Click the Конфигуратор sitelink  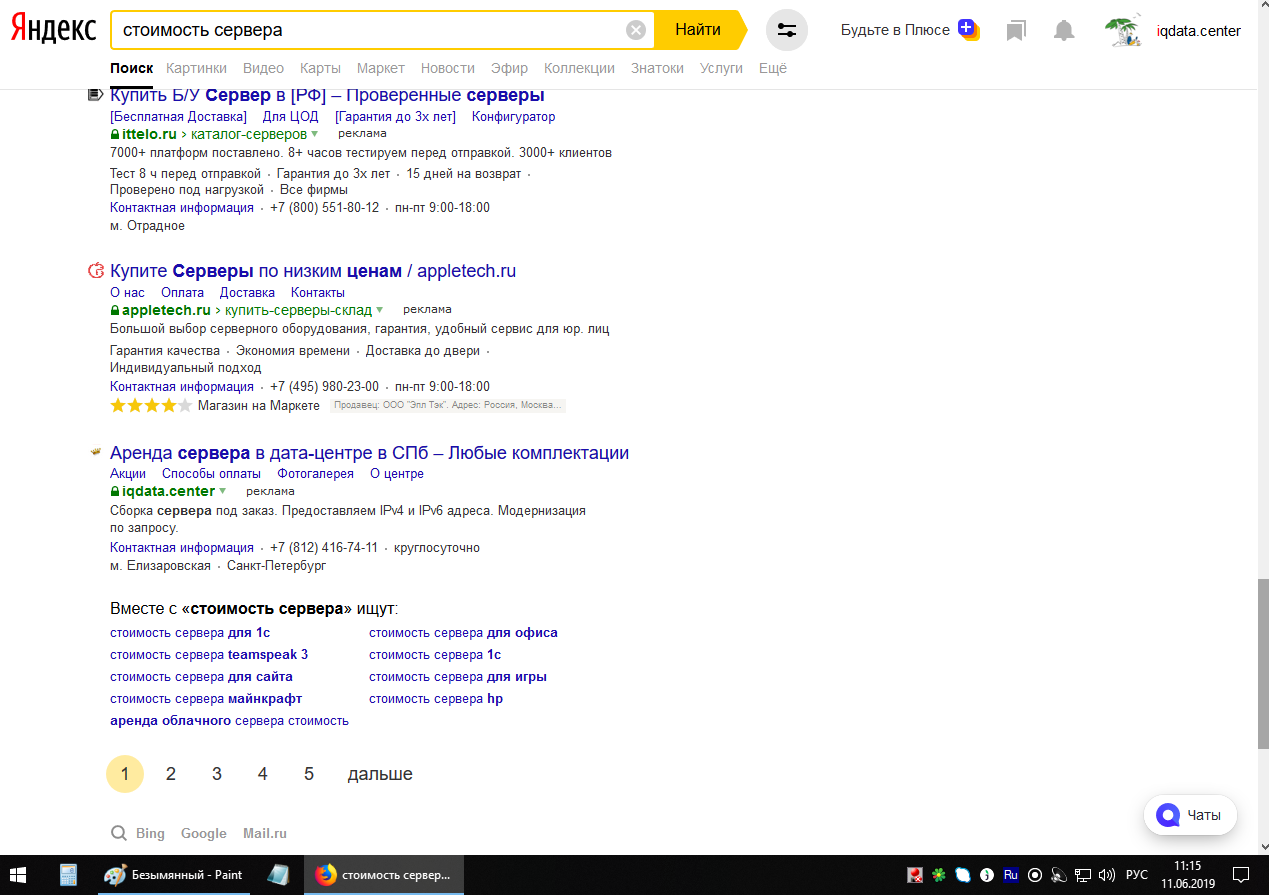click(x=513, y=117)
